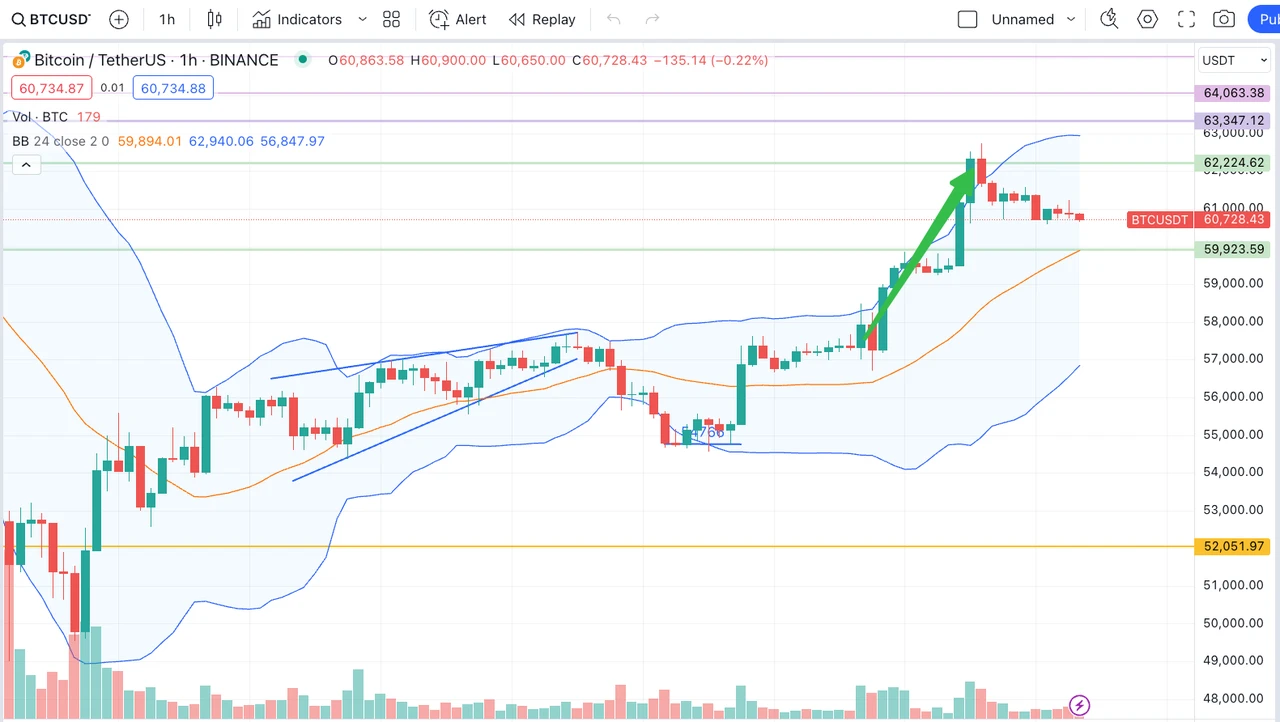Open the candle chart style selector
1280x722 pixels.
click(214, 19)
